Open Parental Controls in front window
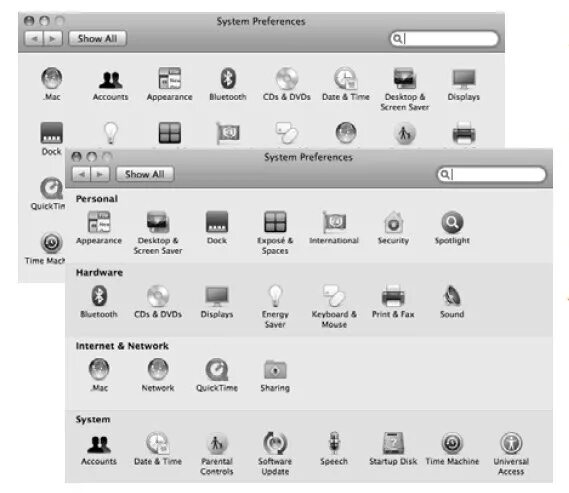The width and height of the screenshot is (569, 493). pyautogui.click(x=217, y=453)
